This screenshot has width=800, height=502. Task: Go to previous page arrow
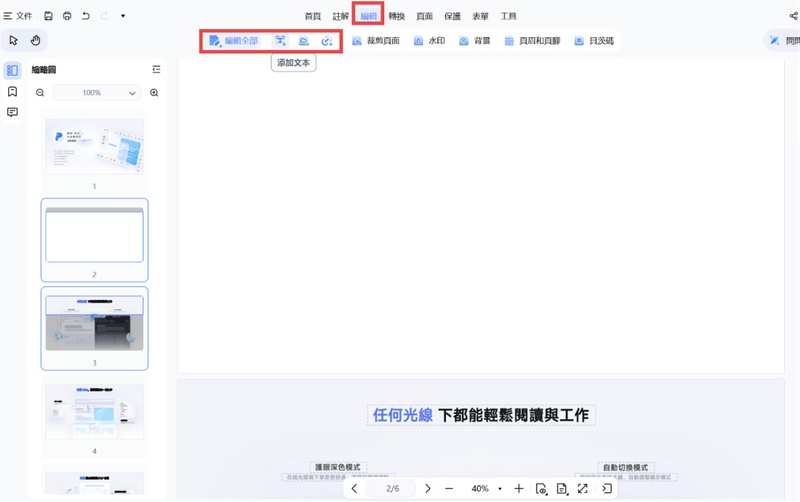click(354, 488)
